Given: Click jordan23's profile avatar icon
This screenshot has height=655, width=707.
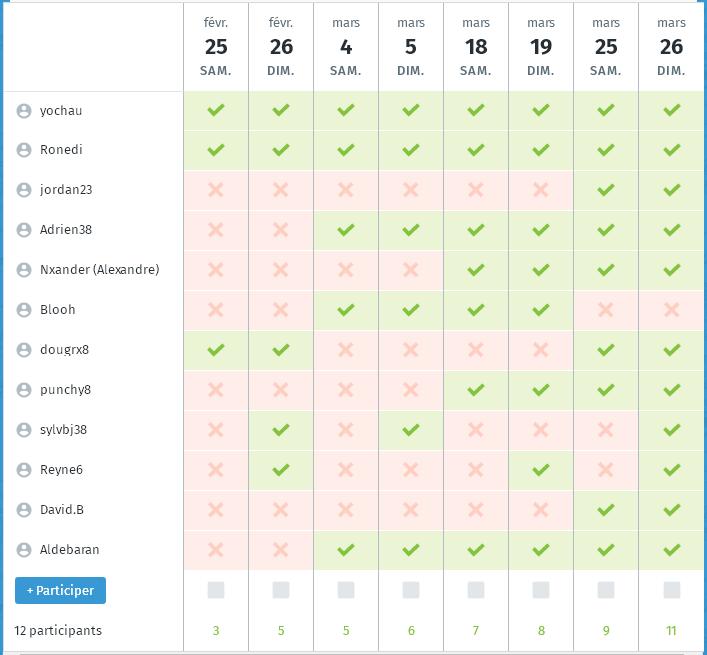Looking at the screenshot, I should click(24, 190).
